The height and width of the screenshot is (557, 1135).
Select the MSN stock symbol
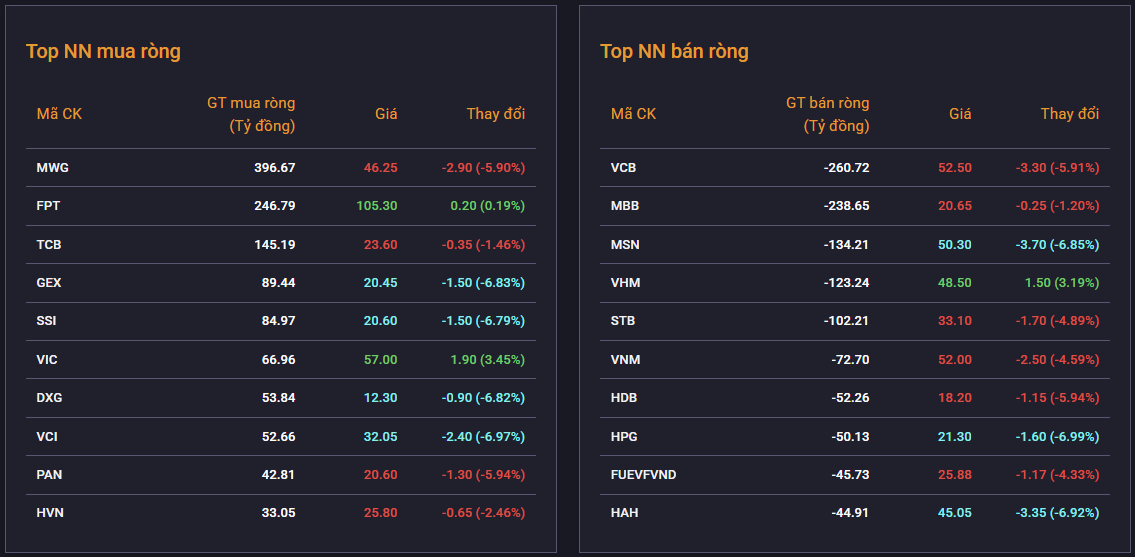coord(625,244)
